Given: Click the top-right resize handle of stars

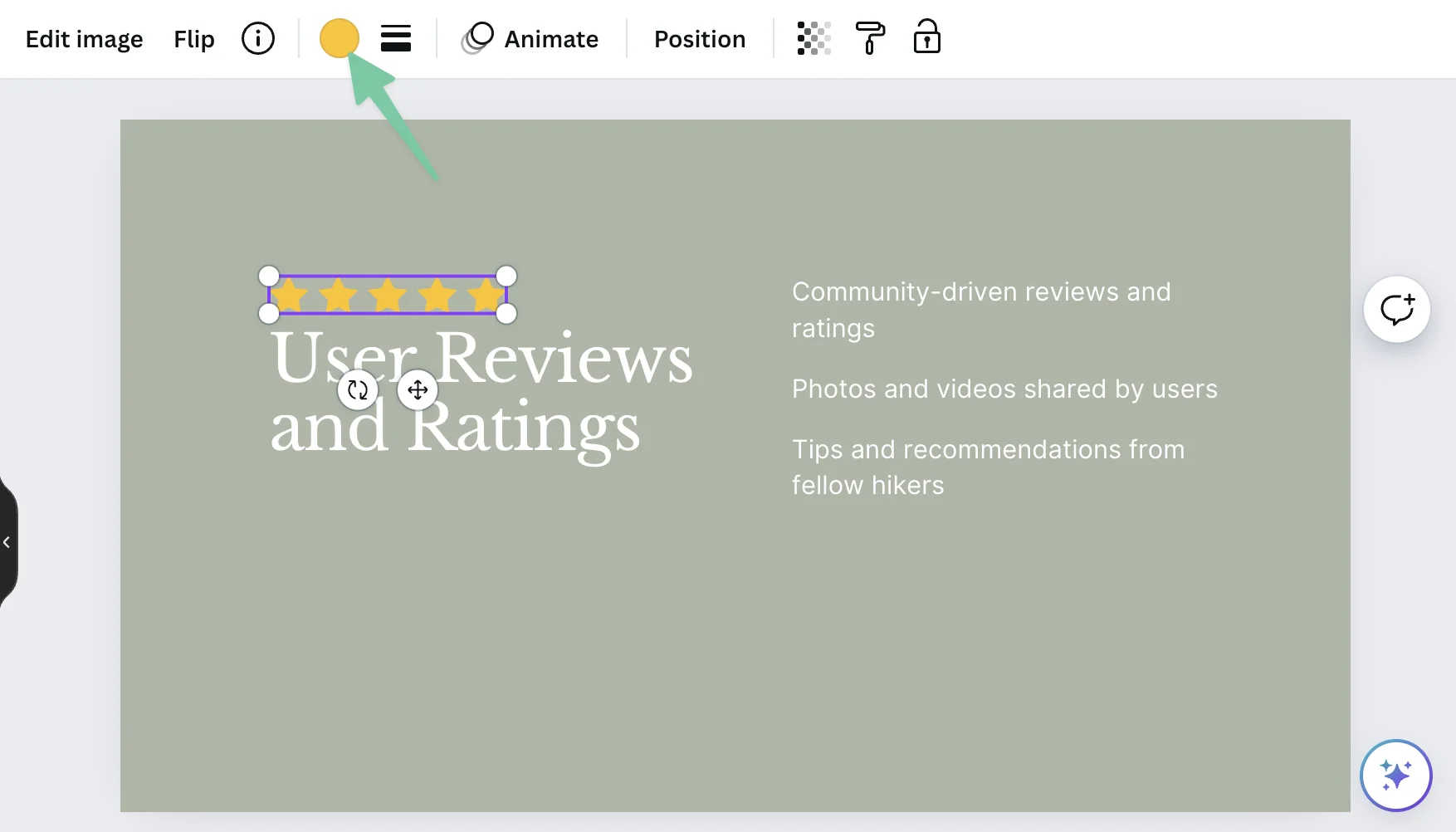Looking at the screenshot, I should point(506,276).
